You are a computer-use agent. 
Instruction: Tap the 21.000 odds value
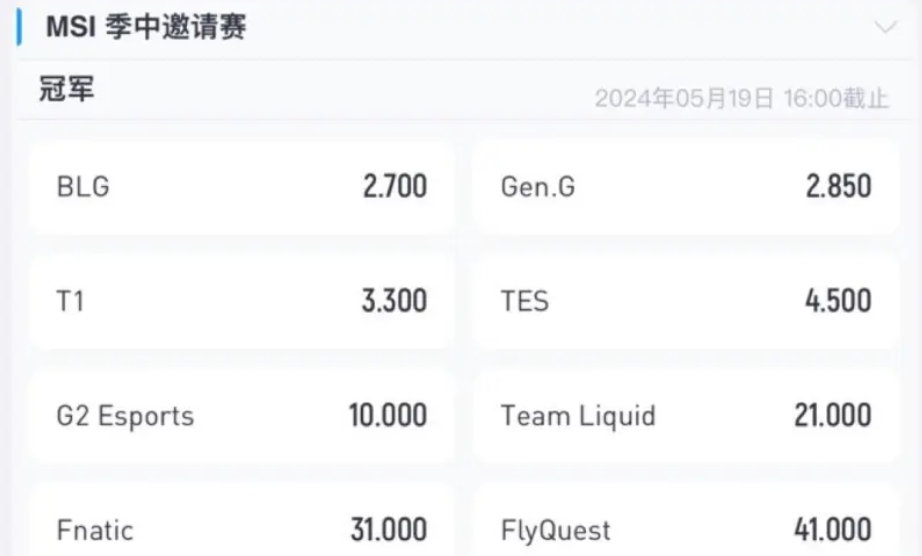tap(832, 415)
